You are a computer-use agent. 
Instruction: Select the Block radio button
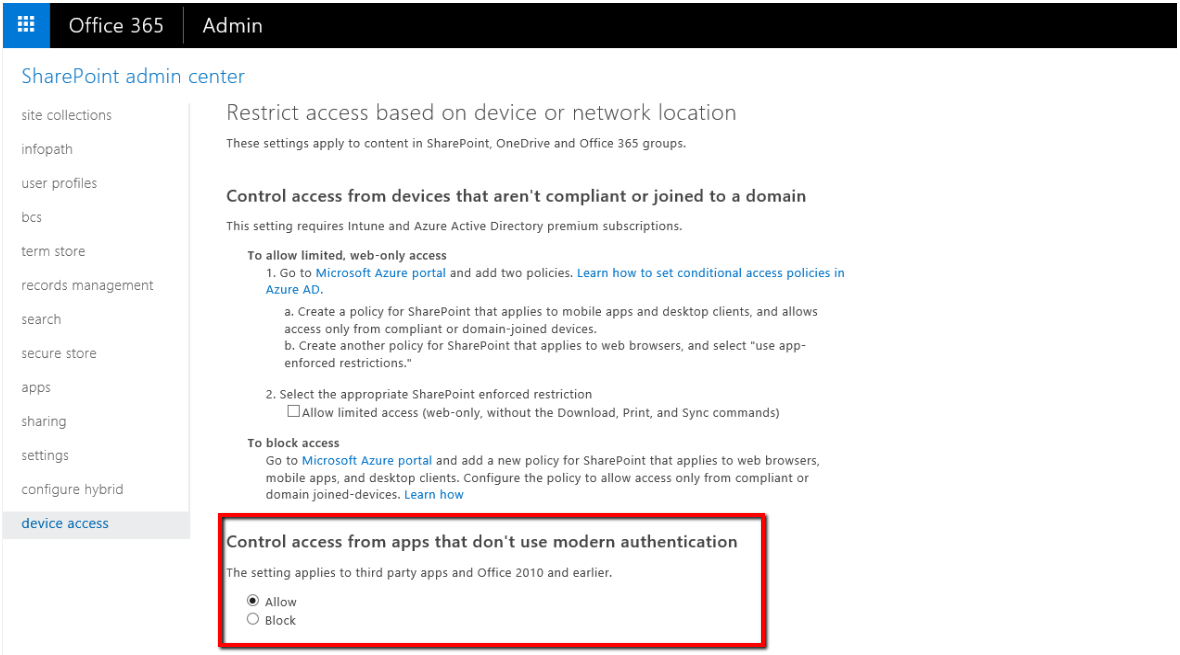[x=253, y=619]
